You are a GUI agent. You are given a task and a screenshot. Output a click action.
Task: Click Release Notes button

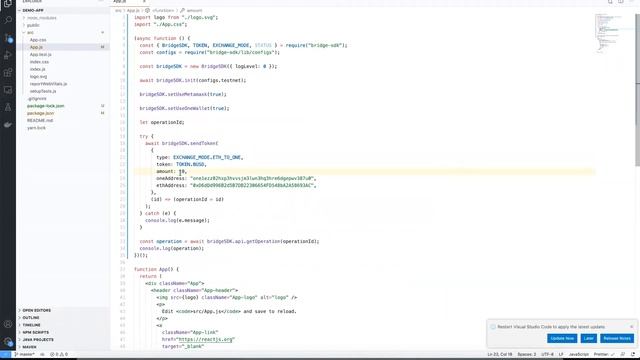(x=617, y=338)
